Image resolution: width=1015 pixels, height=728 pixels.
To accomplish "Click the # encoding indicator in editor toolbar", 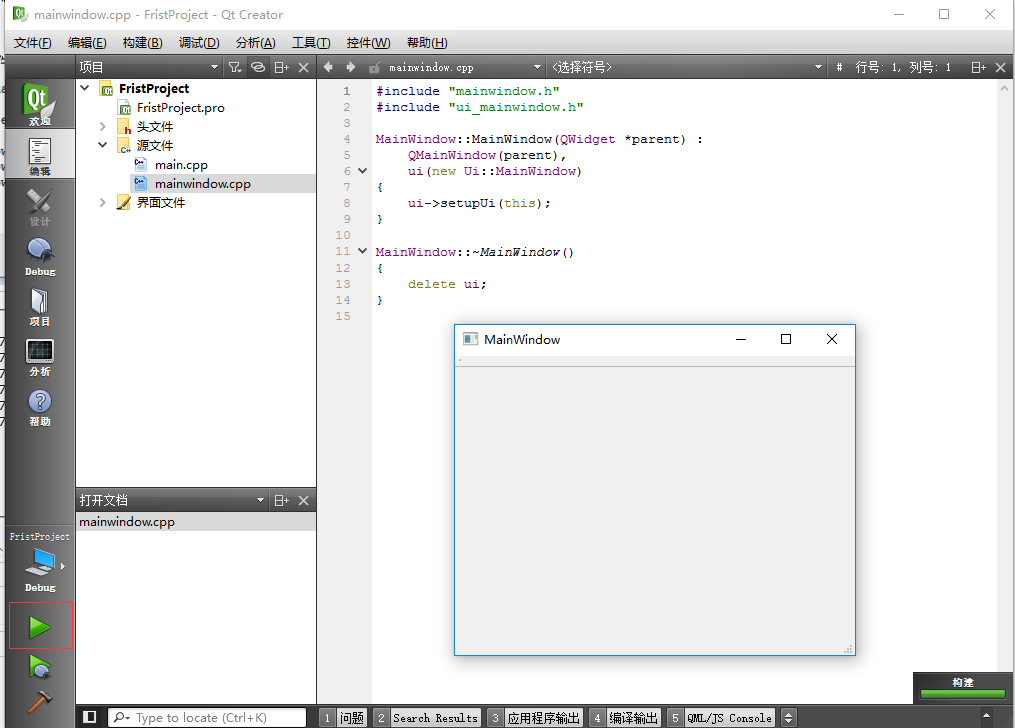I will (x=839, y=67).
